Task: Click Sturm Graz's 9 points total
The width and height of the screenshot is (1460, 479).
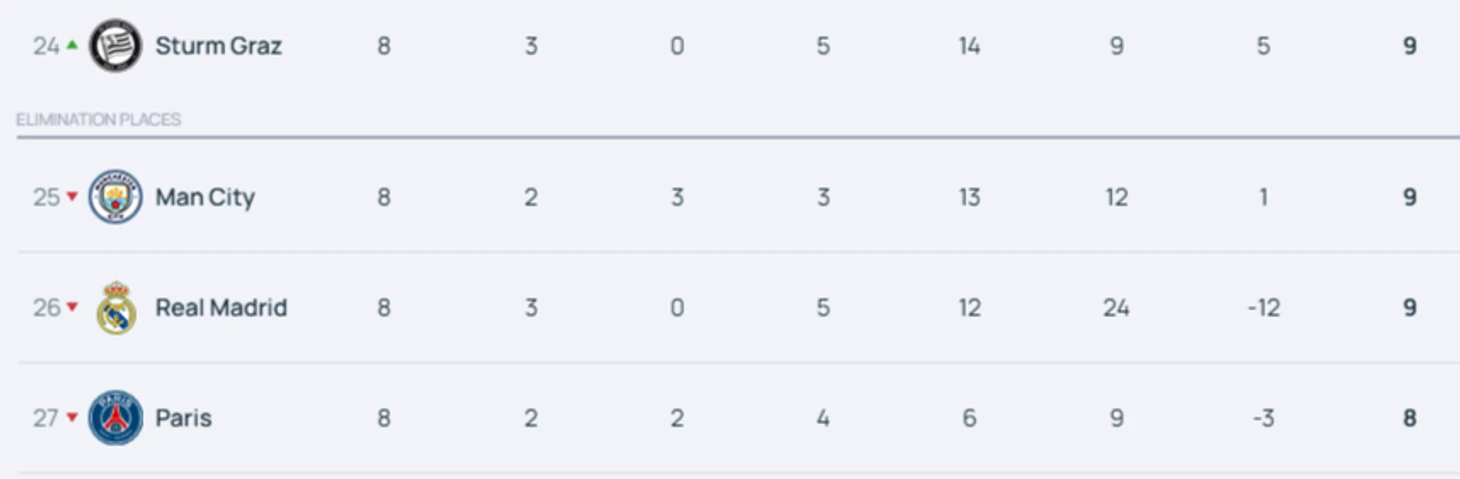Action: (x=1409, y=46)
